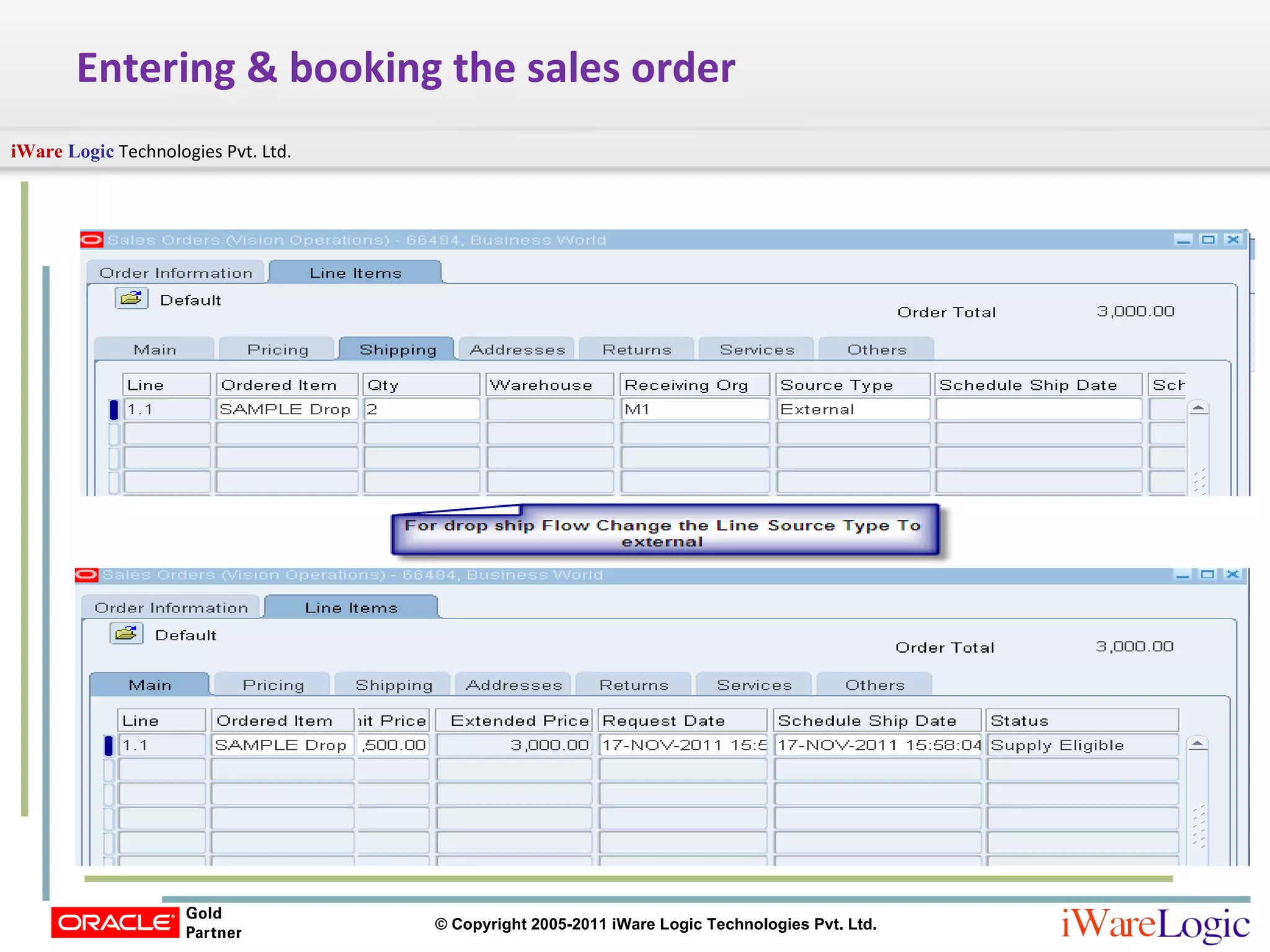Open Pricing sub-tab in lower window
Image resolution: width=1270 pixels, height=952 pixels.
click(x=273, y=685)
